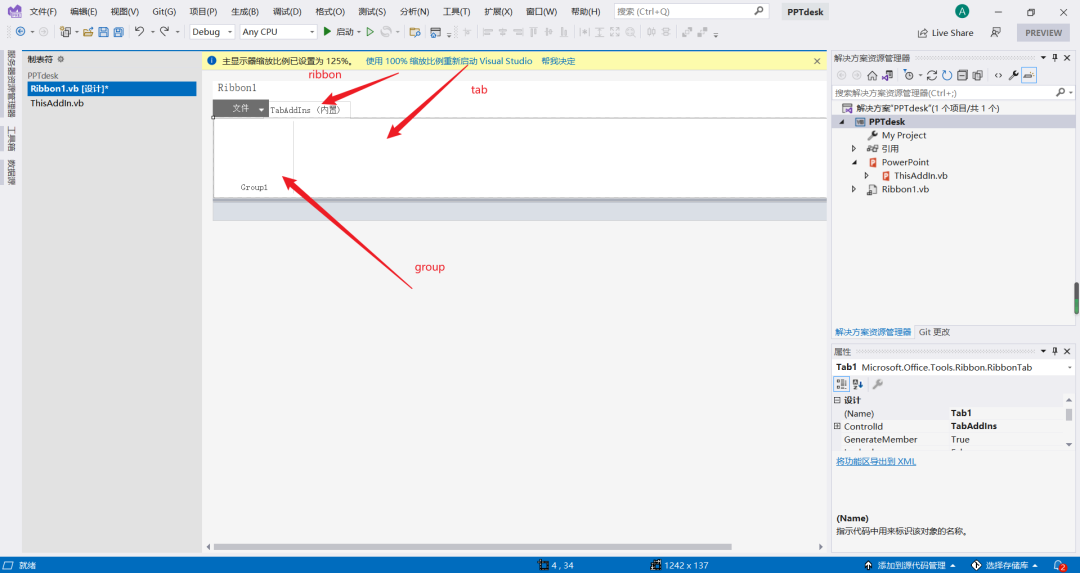Open the Undo history dropdown arrow
The height and width of the screenshot is (573, 1080).
pos(152,32)
